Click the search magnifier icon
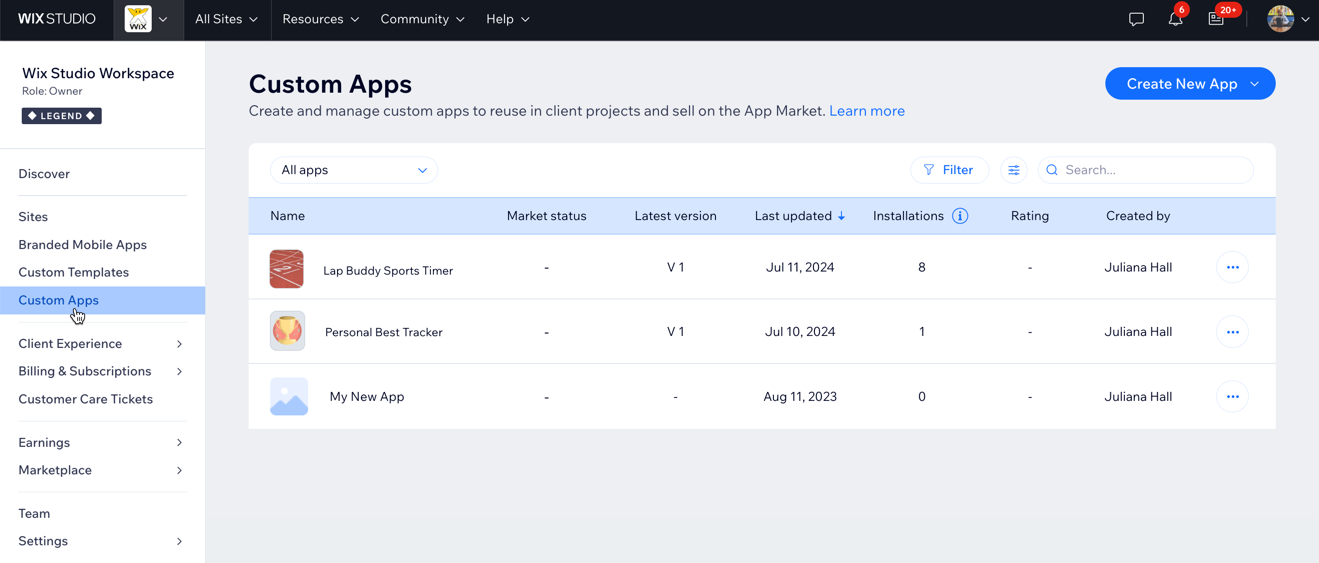The height and width of the screenshot is (563, 1319). pyautogui.click(x=1052, y=170)
